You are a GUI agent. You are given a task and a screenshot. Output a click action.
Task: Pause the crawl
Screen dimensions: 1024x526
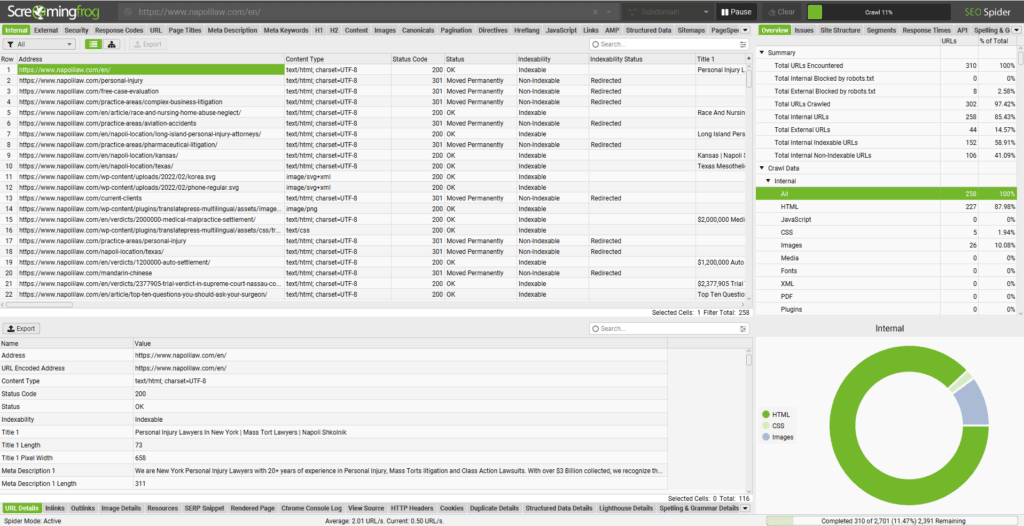(x=735, y=12)
